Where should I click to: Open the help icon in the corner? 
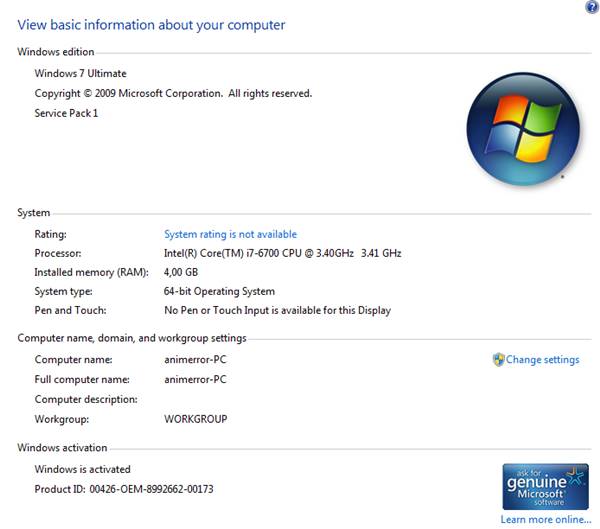point(592,7)
